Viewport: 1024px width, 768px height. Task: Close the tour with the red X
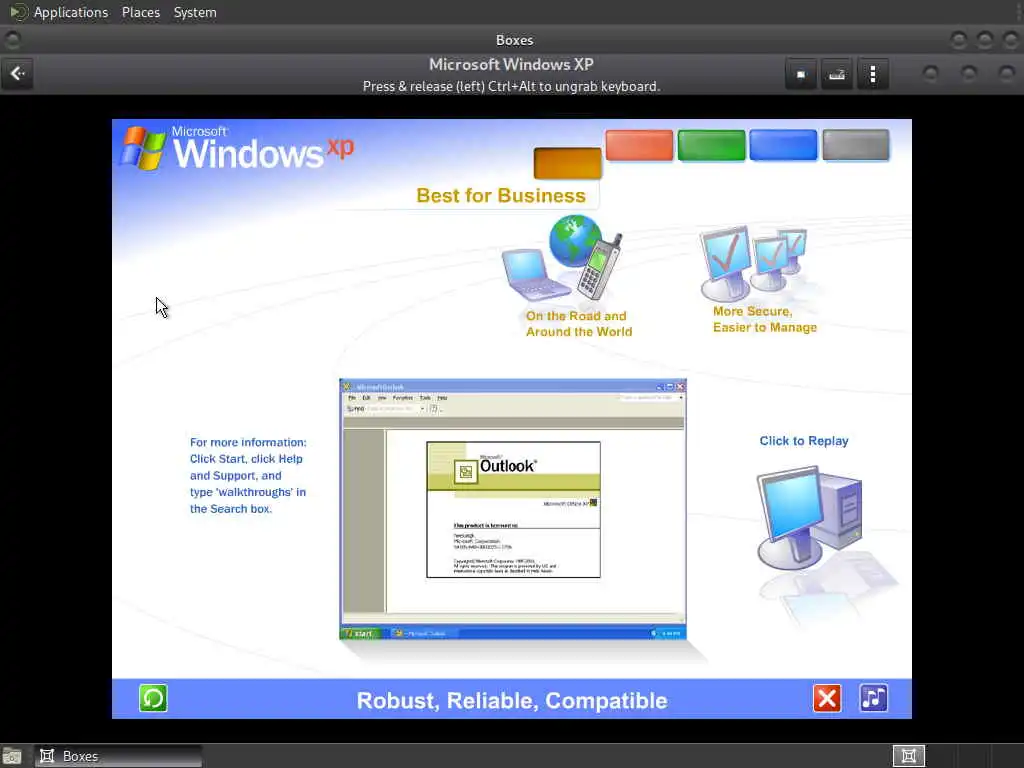coord(827,698)
